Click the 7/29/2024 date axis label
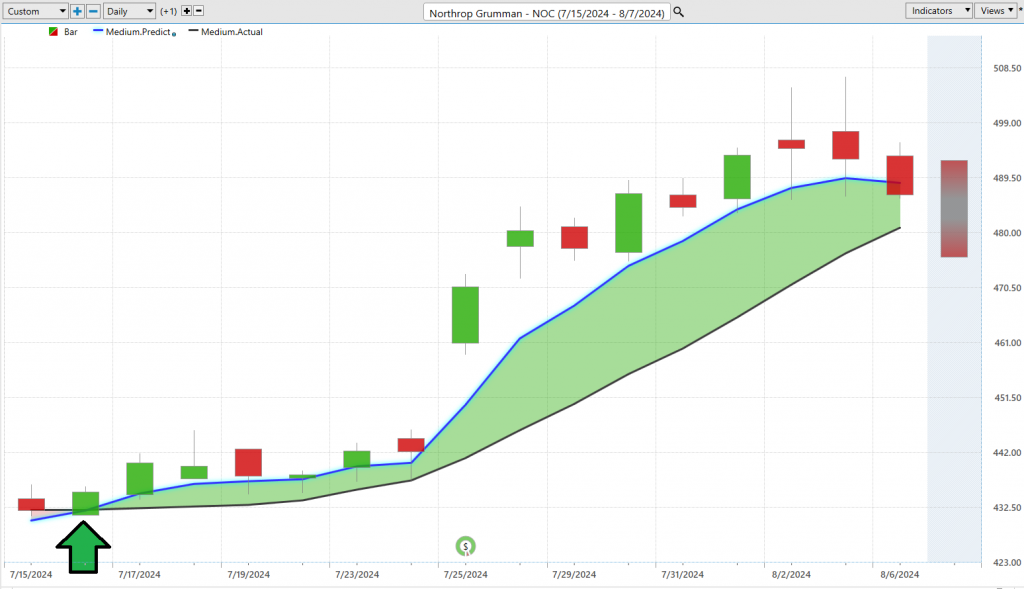This screenshot has width=1024, height=589. pos(573,575)
